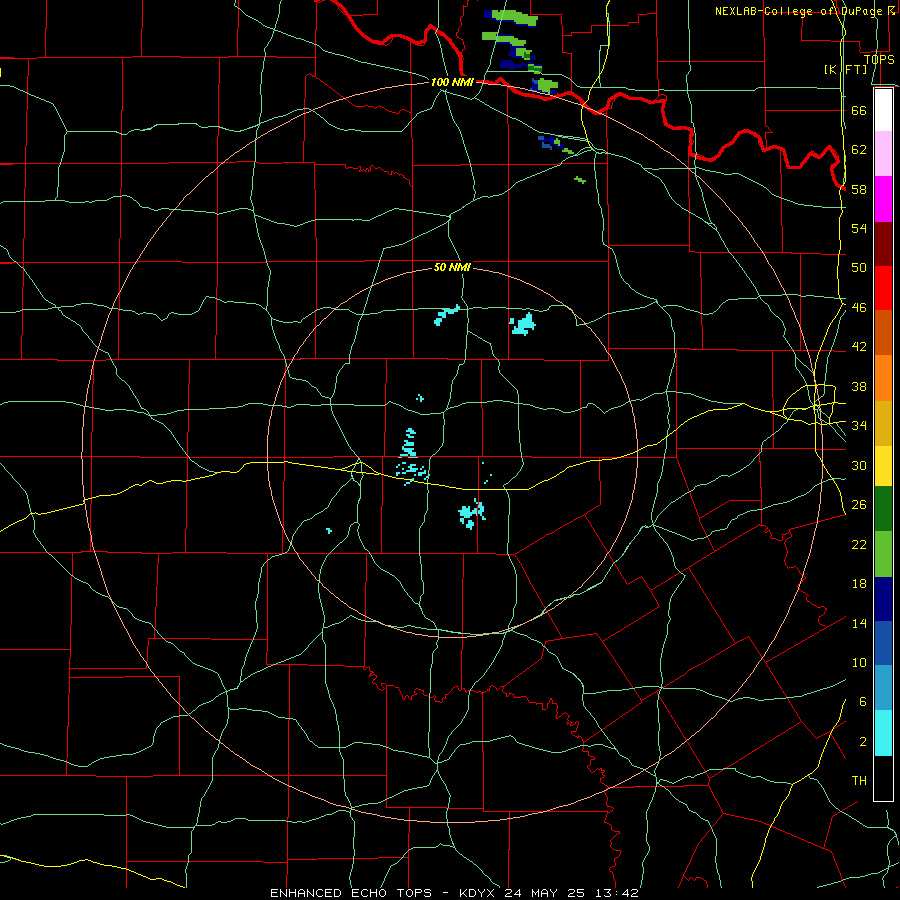Click the medium blue swatch between the 14 and 10 labels
This screenshot has width=900, height=900.
[883, 643]
